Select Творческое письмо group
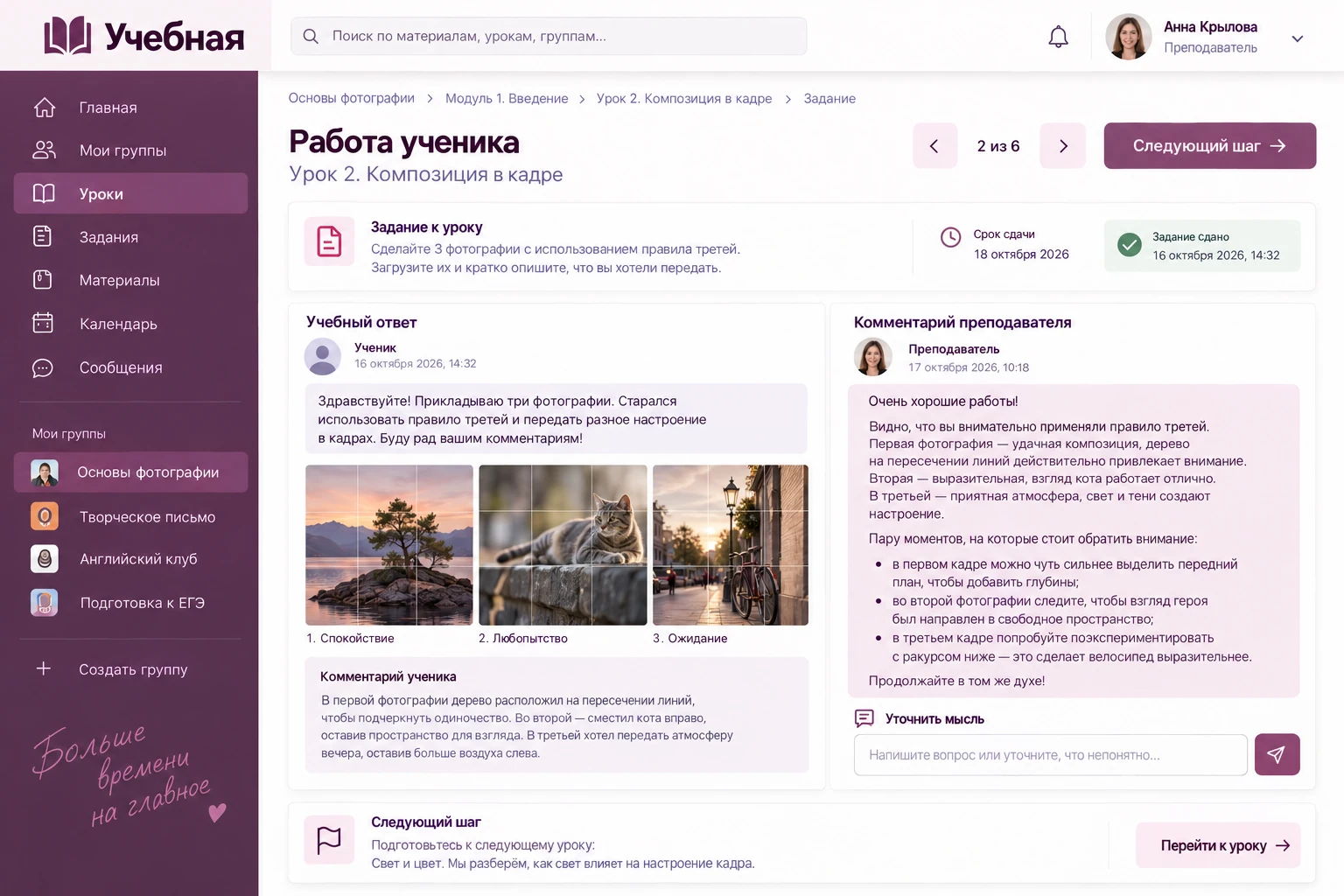This screenshot has height=896, width=1344. pos(130,516)
